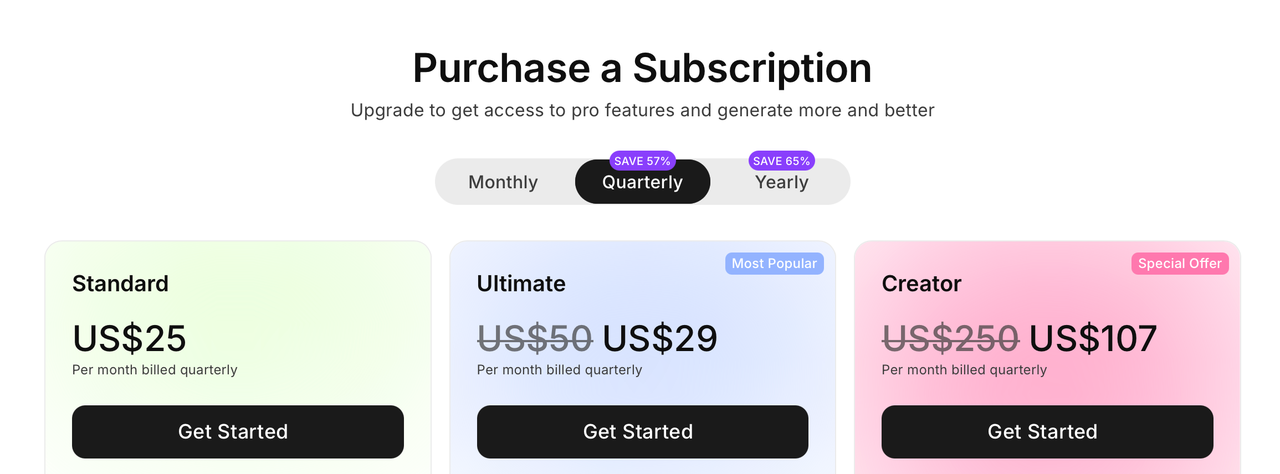Screen dimensions: 1280x474
Task: Click the US$107 discounted Creator price
Action: point(1093,339)
